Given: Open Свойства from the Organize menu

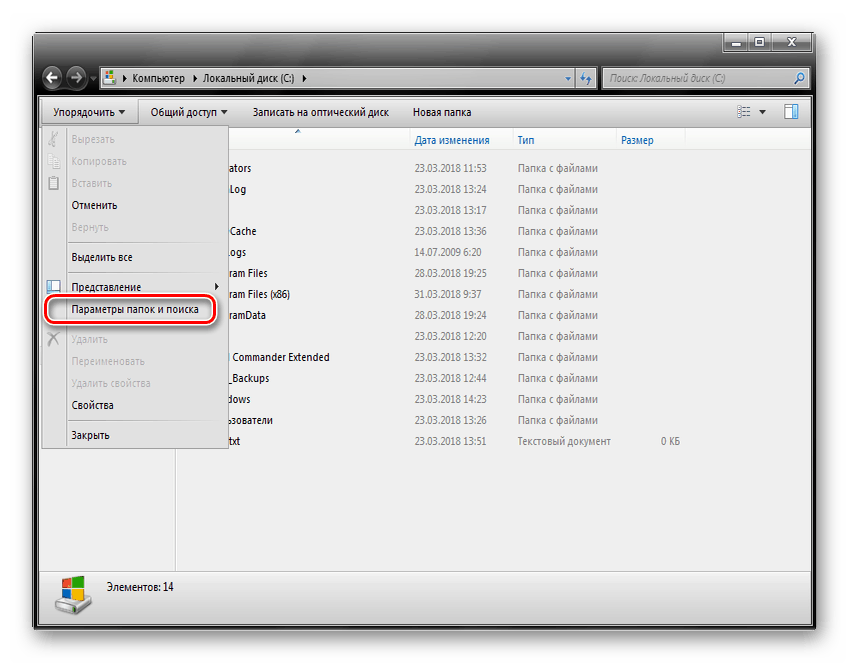Looking at the screenshot, I should click(x=92, y=405).
